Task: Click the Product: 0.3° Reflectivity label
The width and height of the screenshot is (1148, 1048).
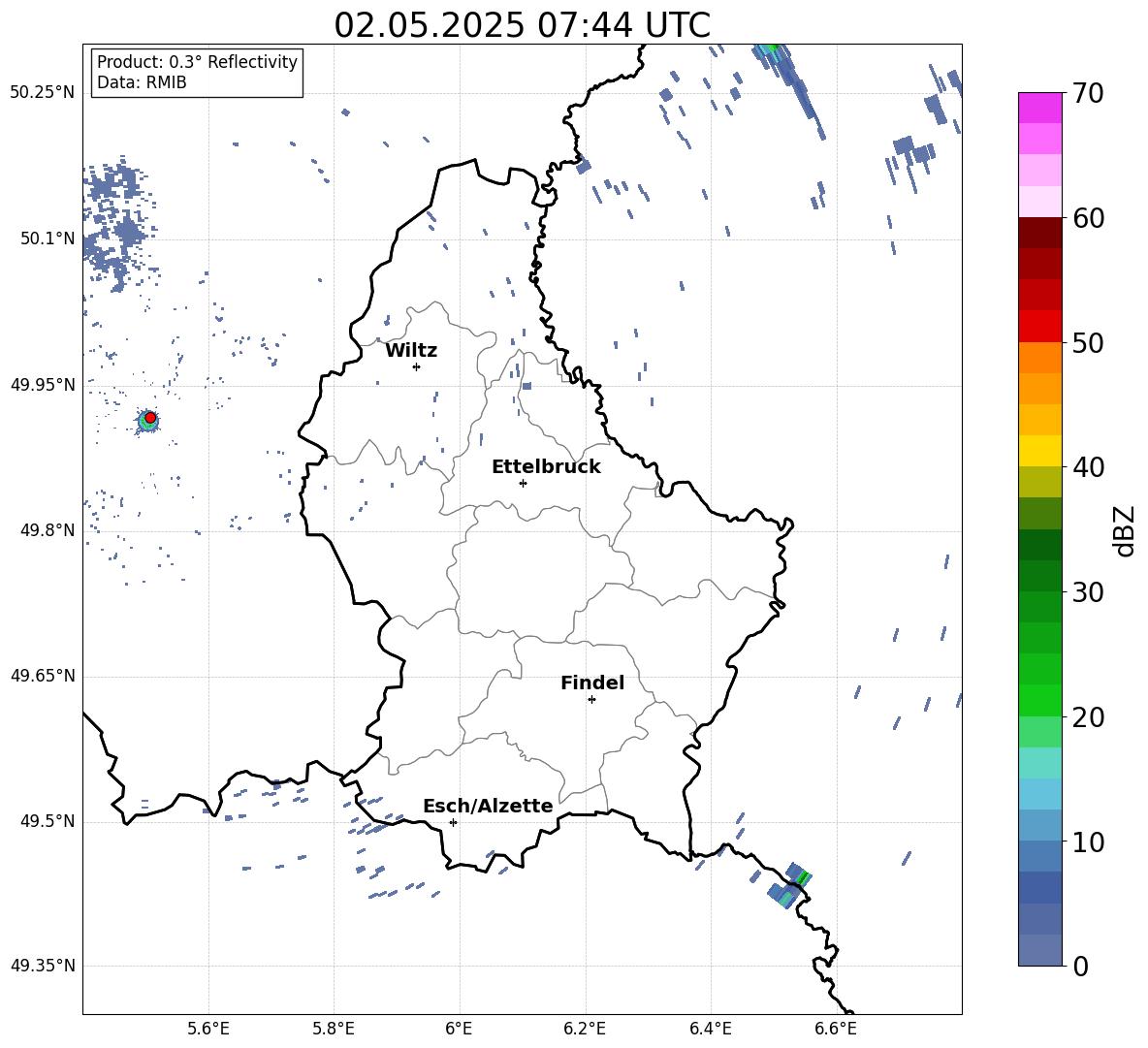Action: pyautogui.click(x=198, y=61)
